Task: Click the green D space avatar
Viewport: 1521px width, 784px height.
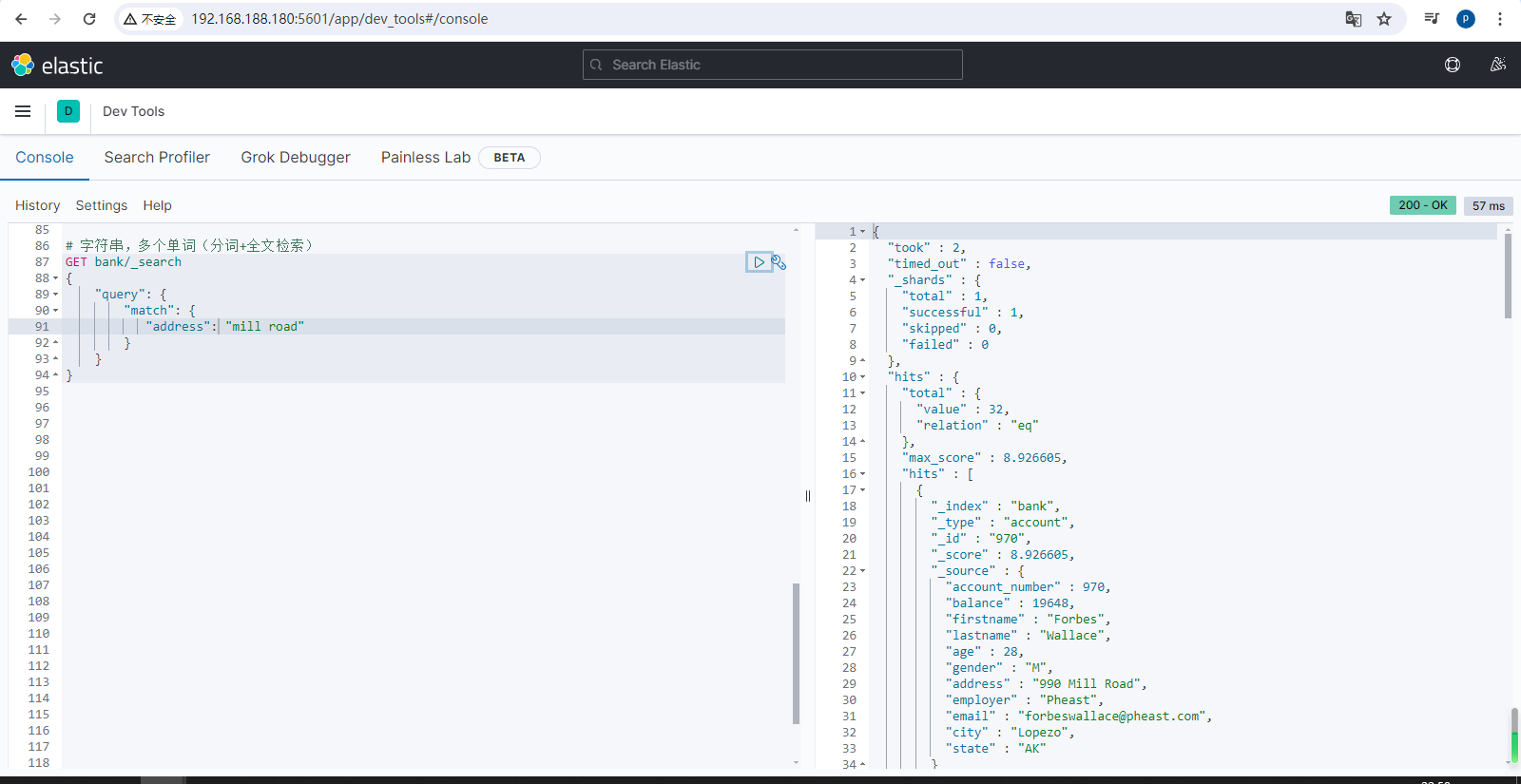Action: tap(68, 111)
